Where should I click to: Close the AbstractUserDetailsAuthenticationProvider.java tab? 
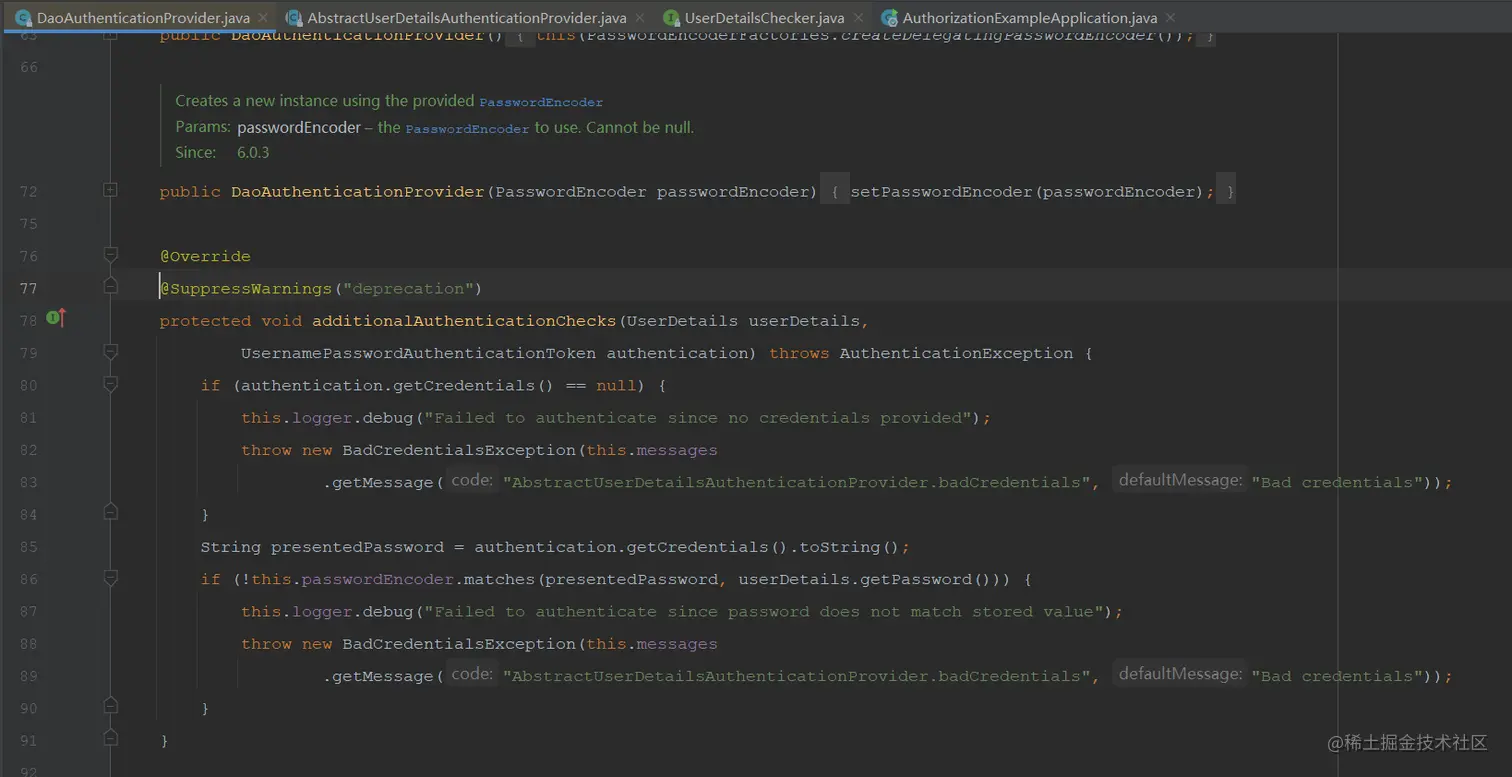tap(640, 18)
